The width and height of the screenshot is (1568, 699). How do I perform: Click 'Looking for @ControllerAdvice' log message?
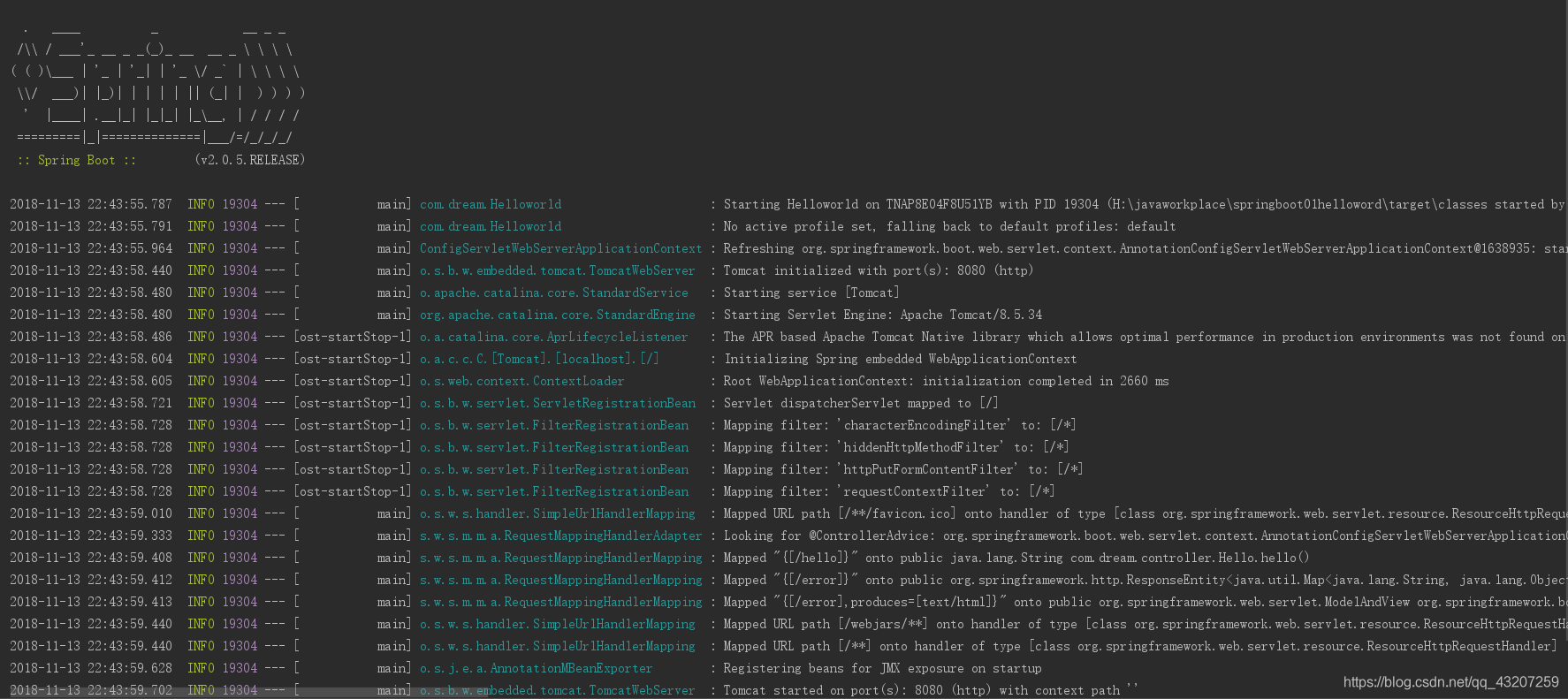pos(1145,536)
